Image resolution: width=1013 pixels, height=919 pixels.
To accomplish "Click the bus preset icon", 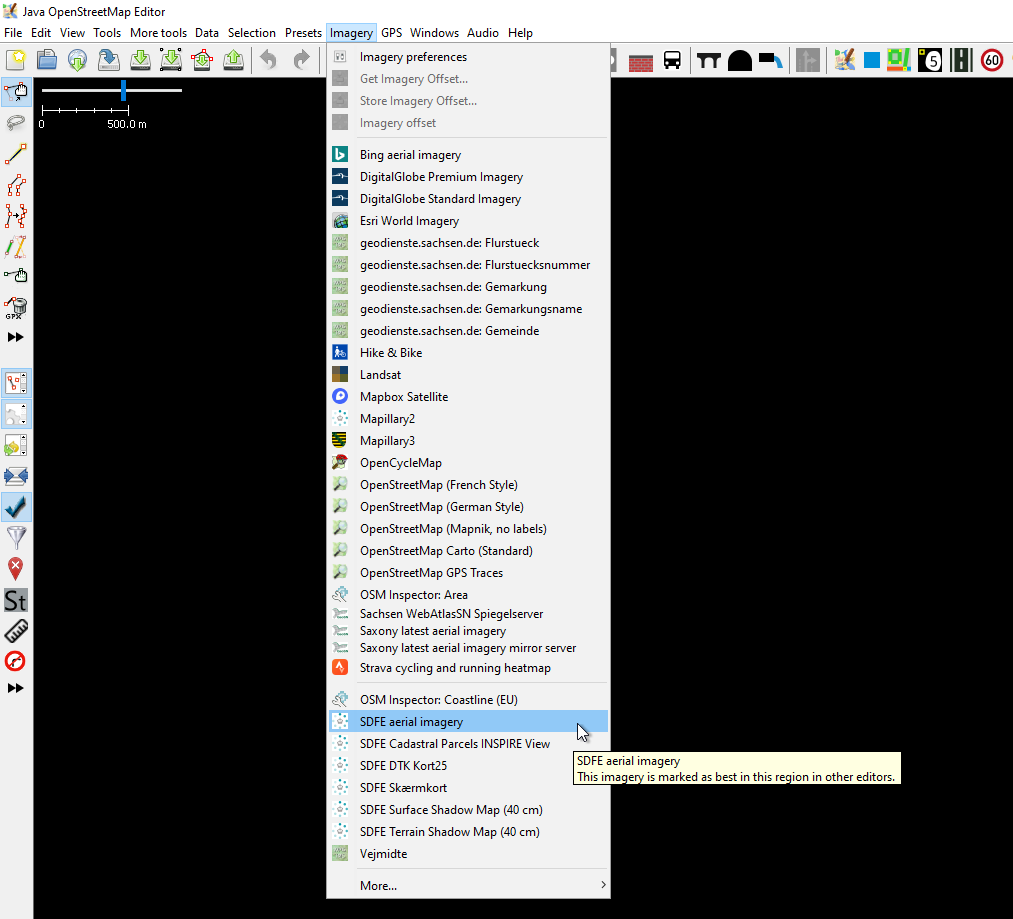I will click(672, 61).
